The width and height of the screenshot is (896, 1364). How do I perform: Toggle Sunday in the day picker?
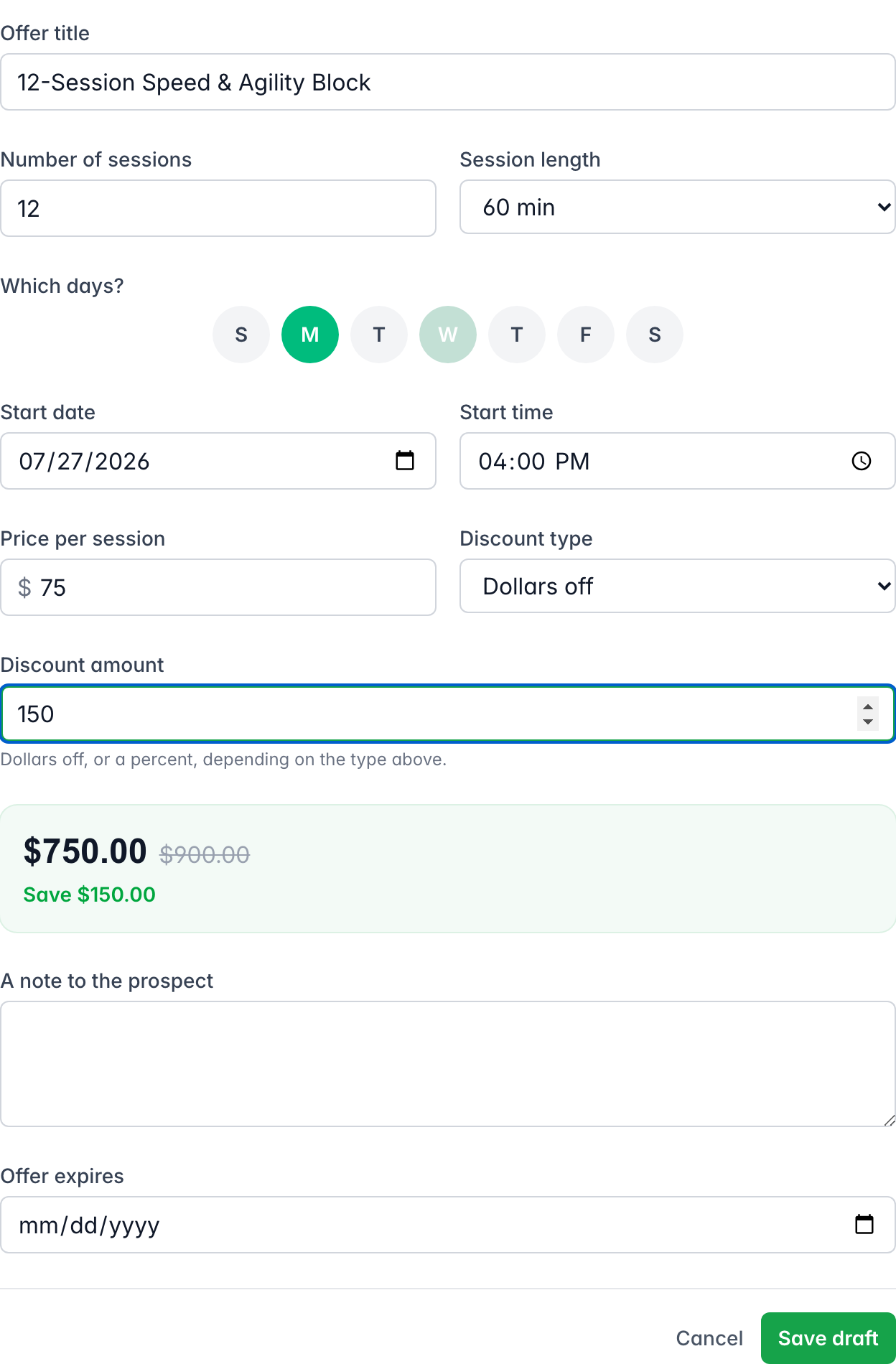[x=241, y=335]
